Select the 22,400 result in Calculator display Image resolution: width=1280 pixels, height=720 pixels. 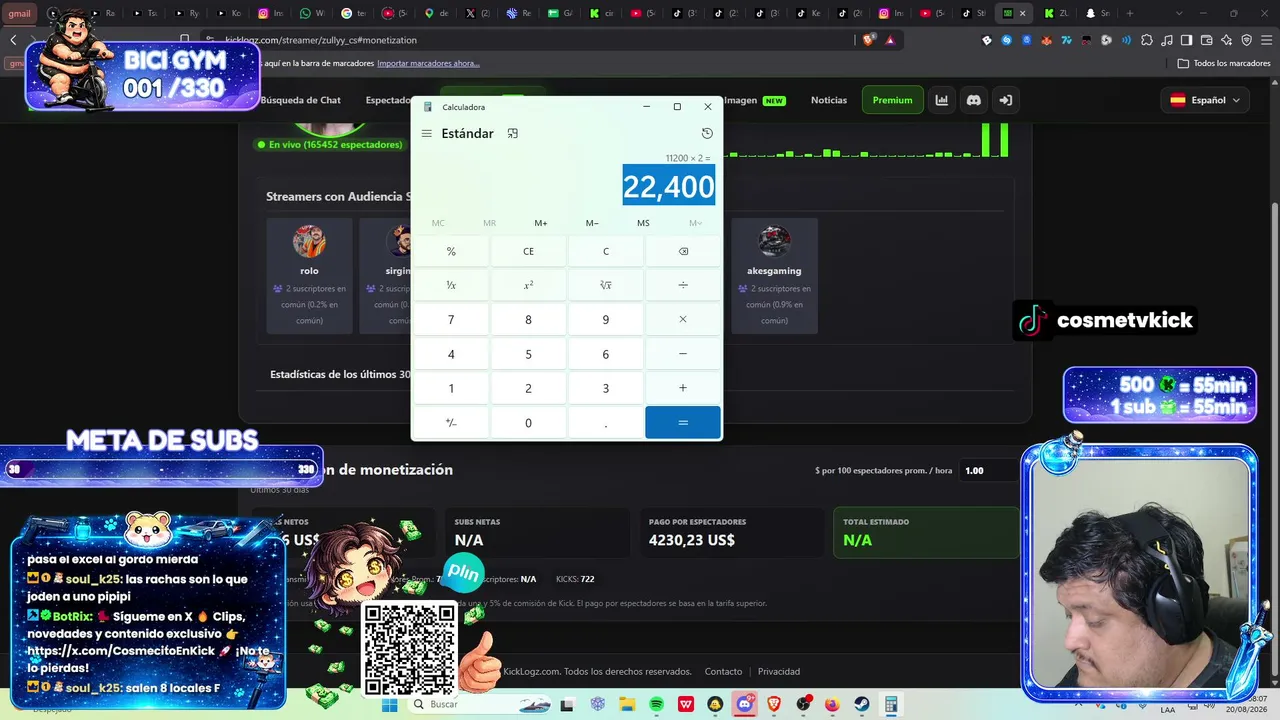669,186
